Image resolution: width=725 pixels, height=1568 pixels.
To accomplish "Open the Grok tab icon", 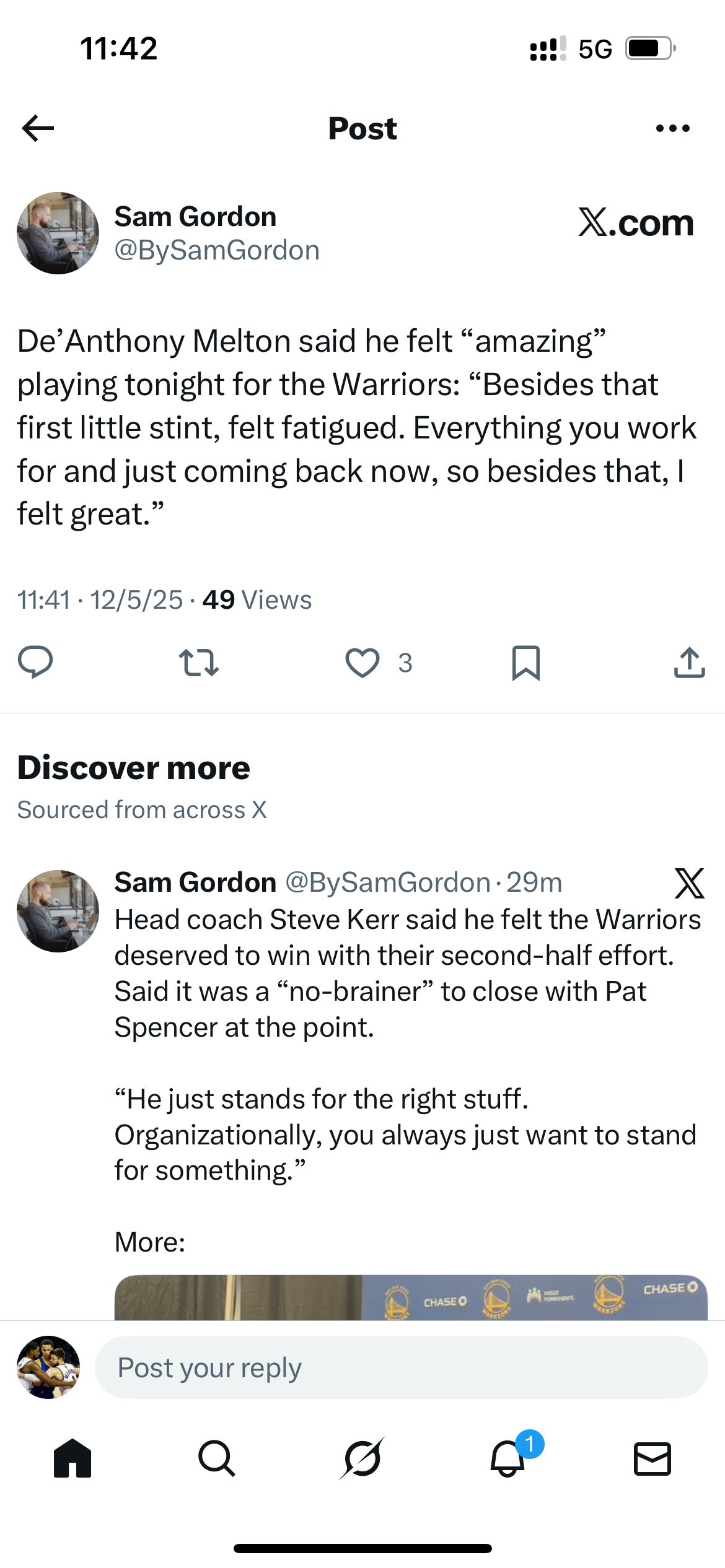I will [362, 1458].
